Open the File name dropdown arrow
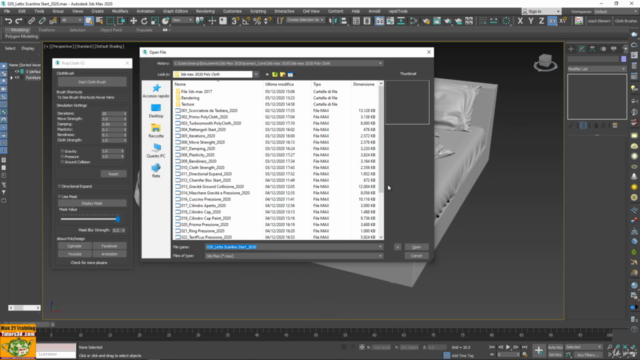This screenshot has width=640, height=360. pos(380,247)
